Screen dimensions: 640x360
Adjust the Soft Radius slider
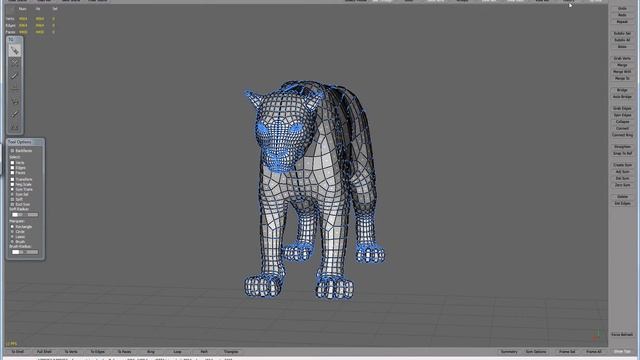(x=24, y=215)
